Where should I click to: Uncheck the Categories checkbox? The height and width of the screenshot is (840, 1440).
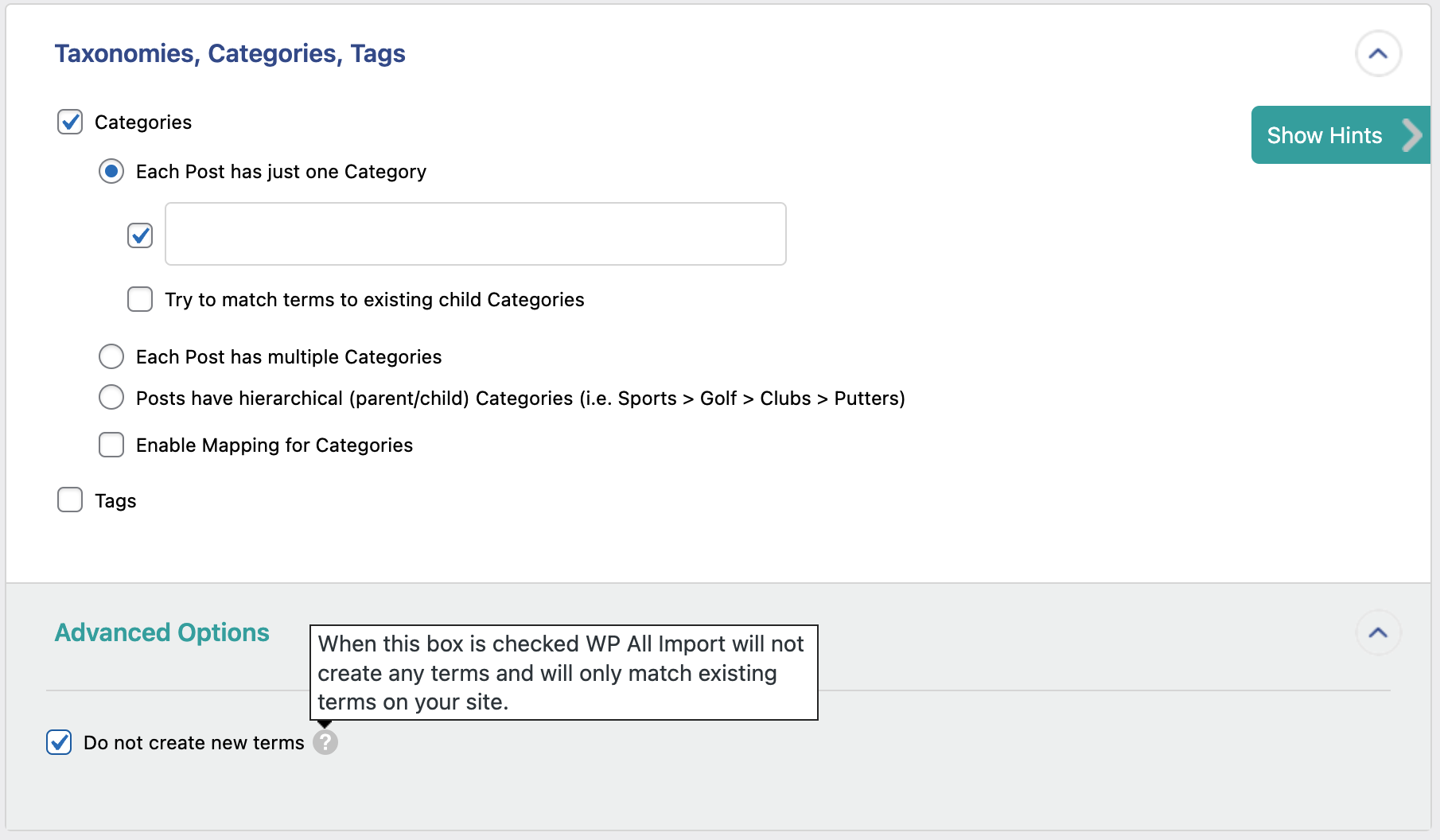tap(70, 122)
